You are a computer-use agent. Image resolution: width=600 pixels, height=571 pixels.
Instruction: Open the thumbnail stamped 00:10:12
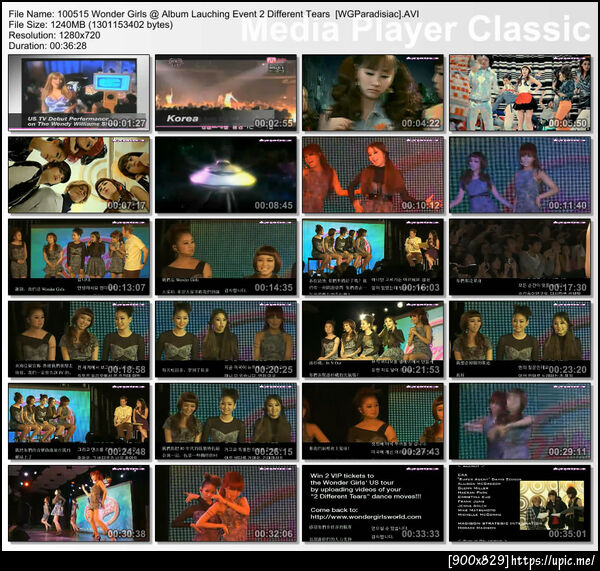pos(373,175)
